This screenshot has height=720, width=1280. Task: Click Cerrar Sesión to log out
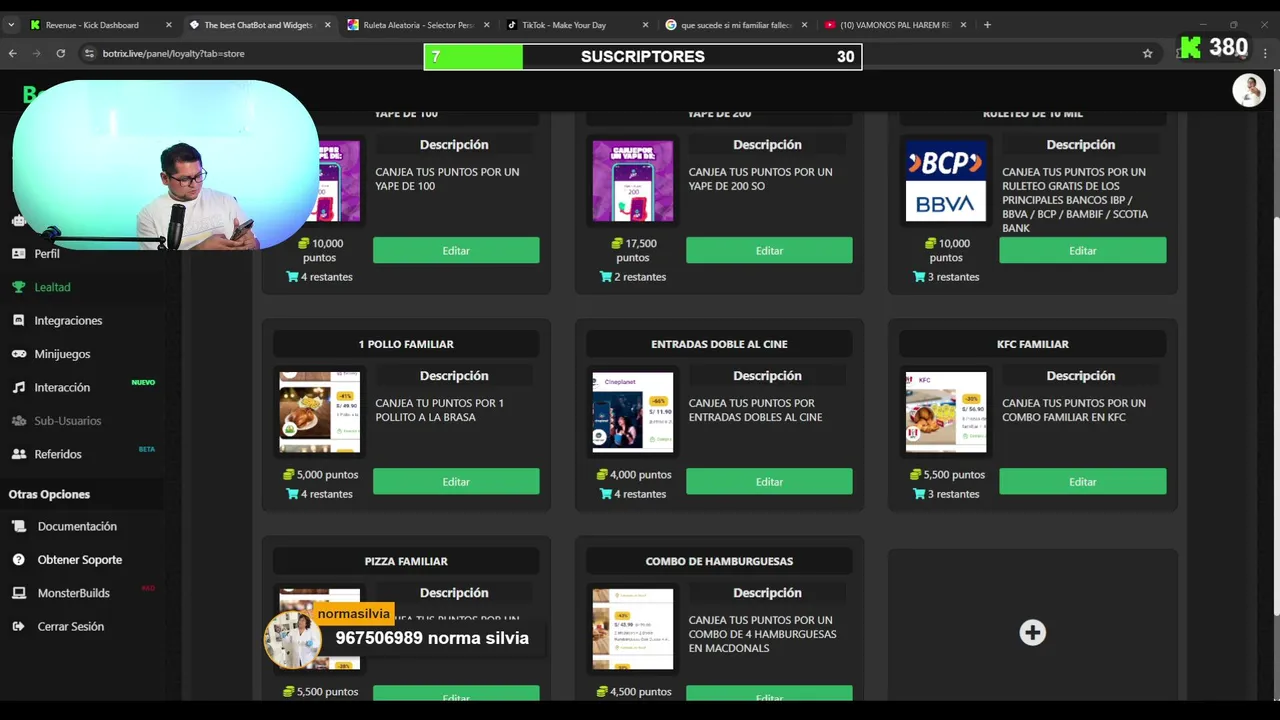(70, 626)
